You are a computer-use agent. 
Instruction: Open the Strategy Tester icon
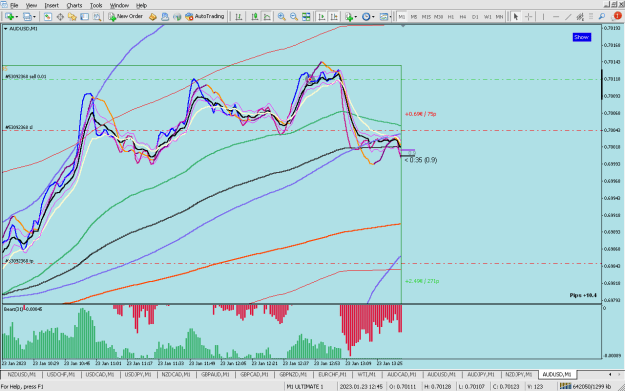(97, 17)
